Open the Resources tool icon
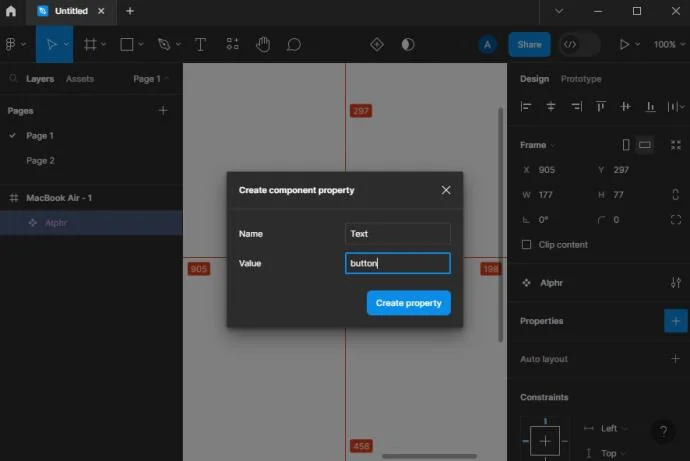Screen dimensions: 690x461 coord(232,44)
